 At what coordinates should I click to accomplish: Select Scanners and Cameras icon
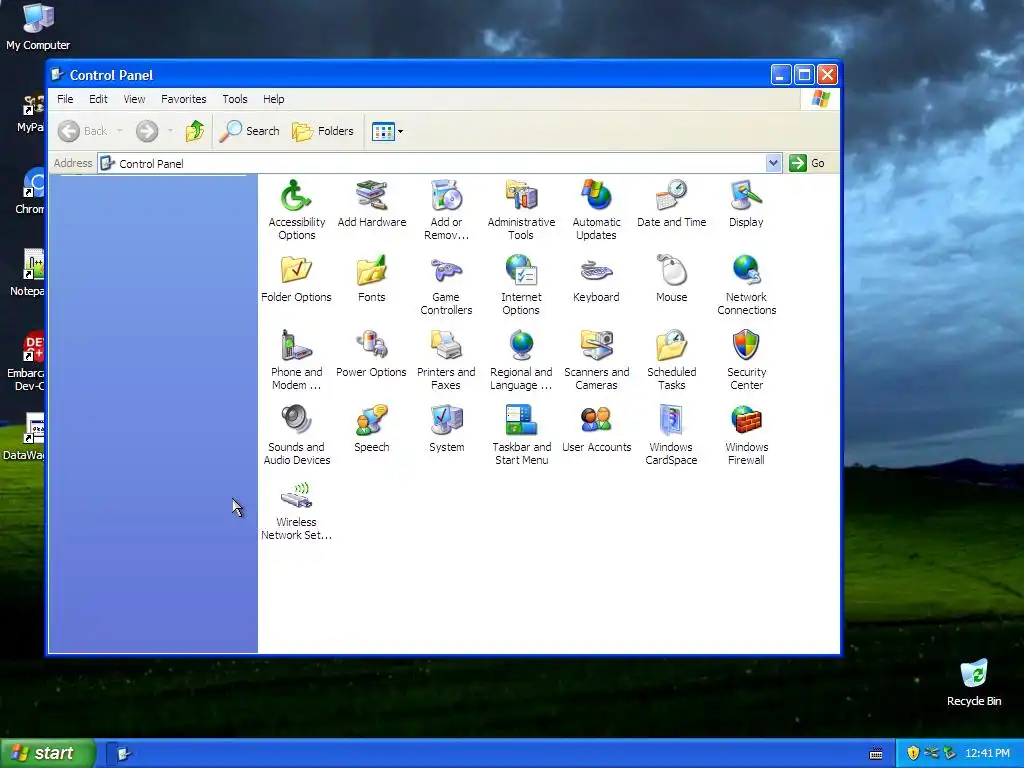point(596,360)
